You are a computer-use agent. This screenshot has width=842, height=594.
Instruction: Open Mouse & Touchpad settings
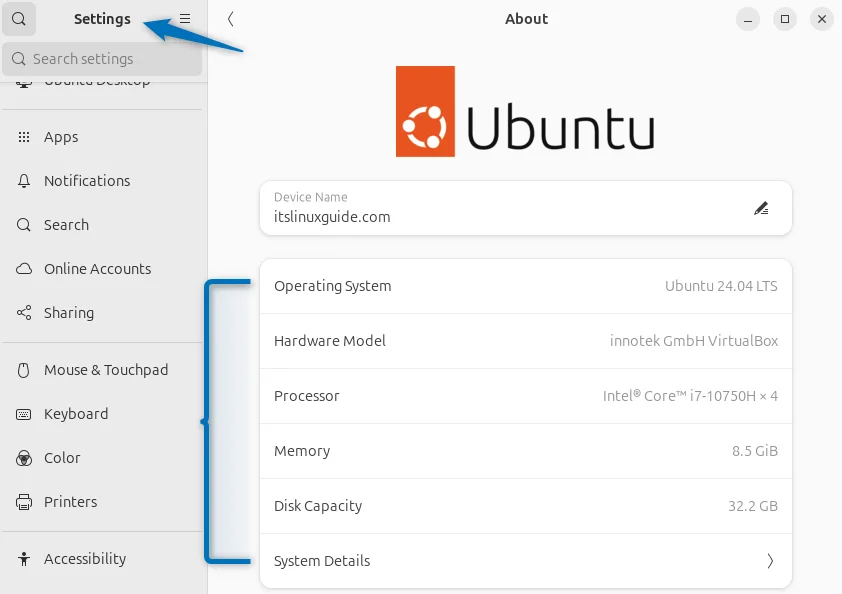[102, 370]
